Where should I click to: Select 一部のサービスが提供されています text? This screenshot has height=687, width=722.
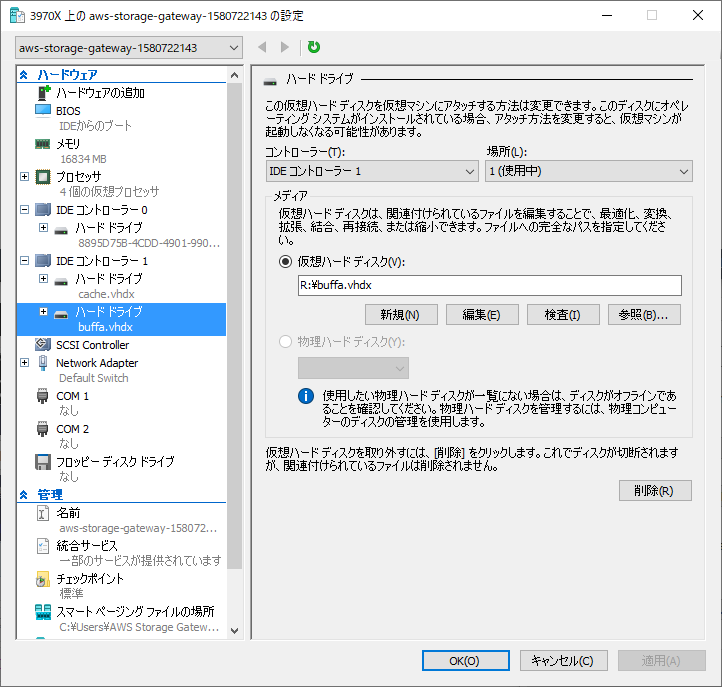click(140, 560)
